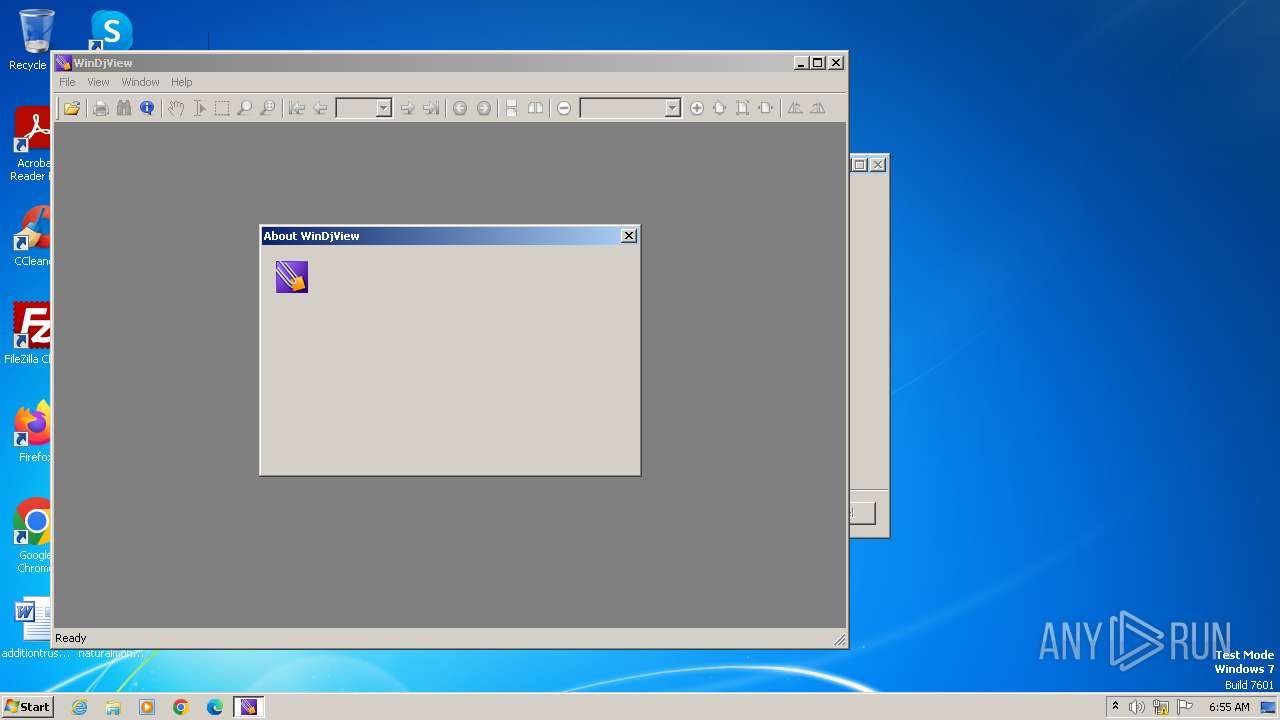Open the Window menu
This screenshot has height=720, width=1280.
click(140, 82)
